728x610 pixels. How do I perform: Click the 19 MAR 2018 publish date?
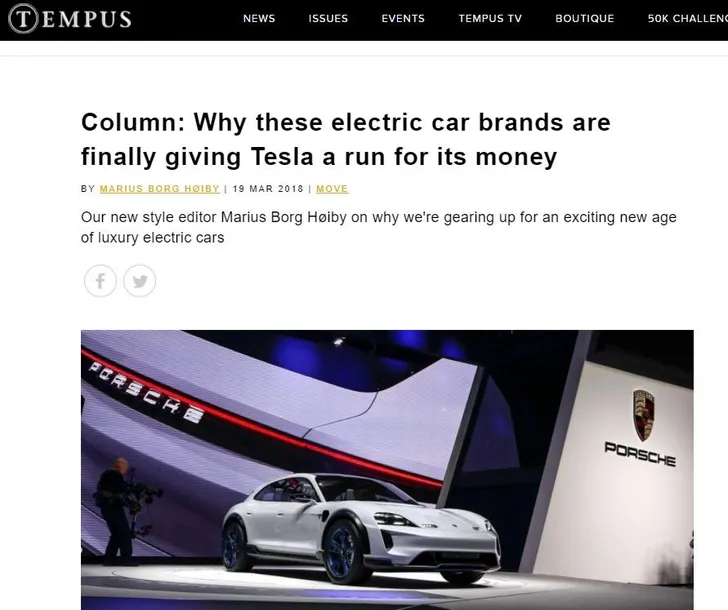(x=268, y=189)
